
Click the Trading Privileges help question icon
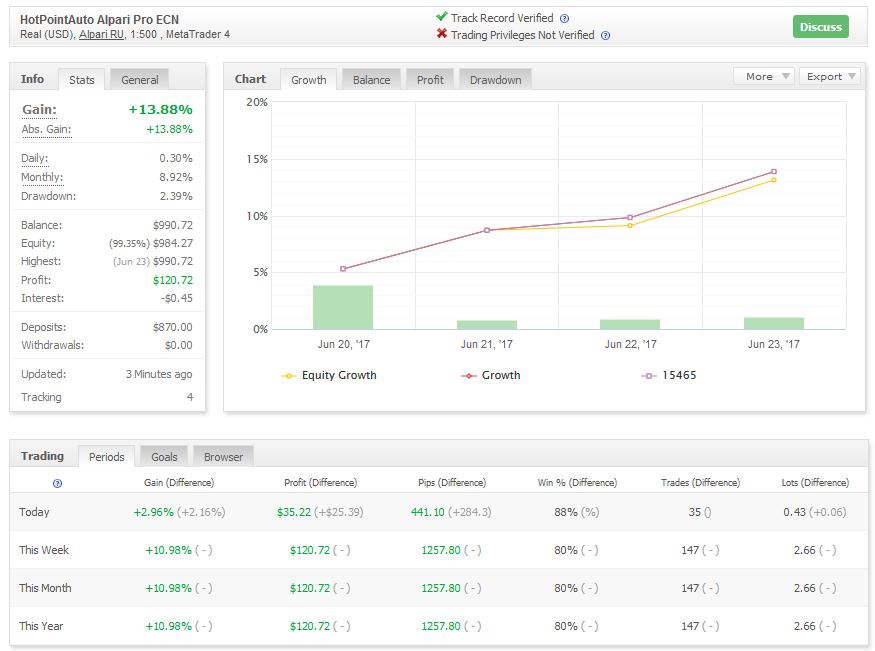tap(605, 36)
